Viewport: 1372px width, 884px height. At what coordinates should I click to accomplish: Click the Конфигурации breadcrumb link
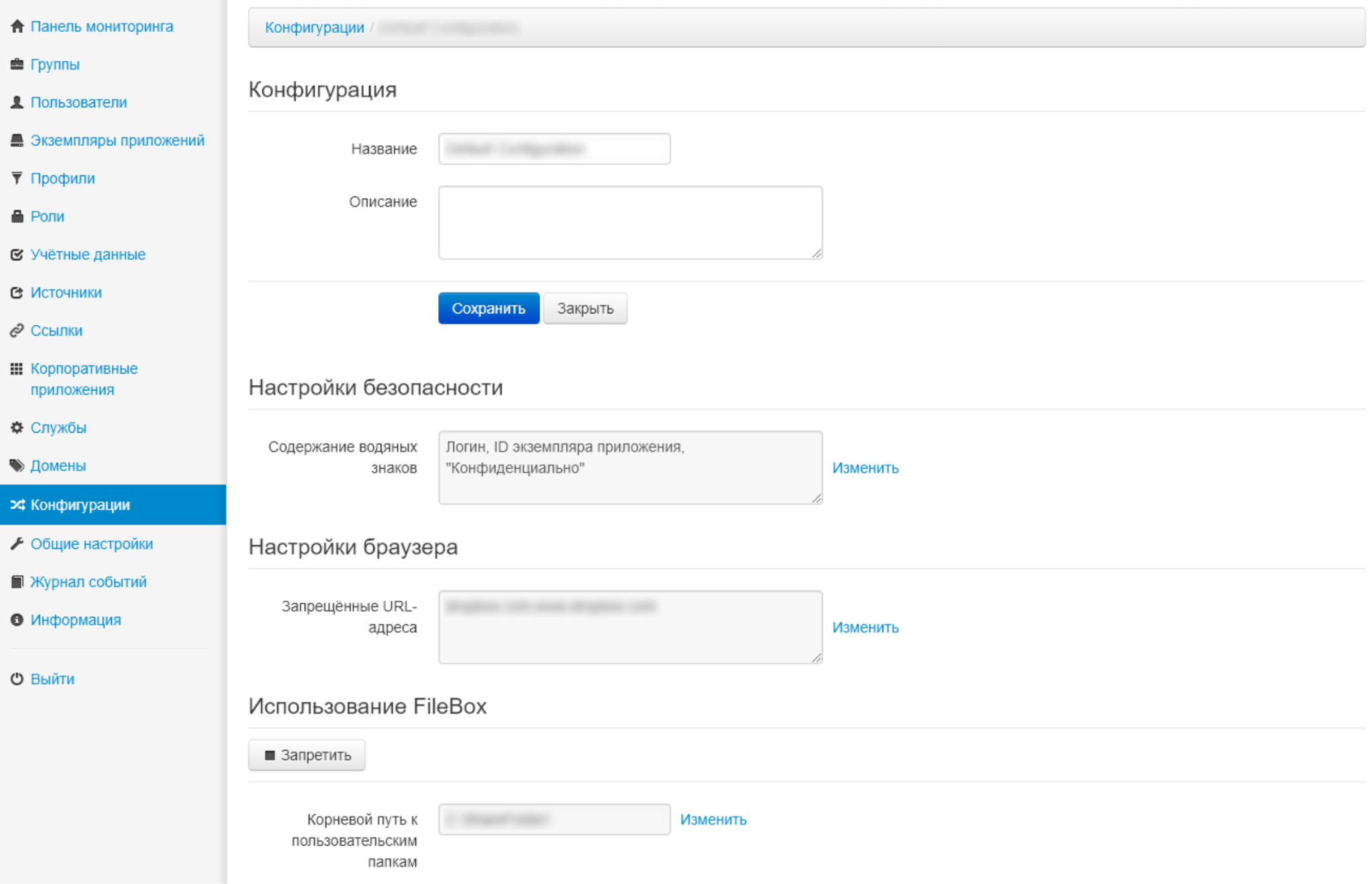click(x=314, y=27)
